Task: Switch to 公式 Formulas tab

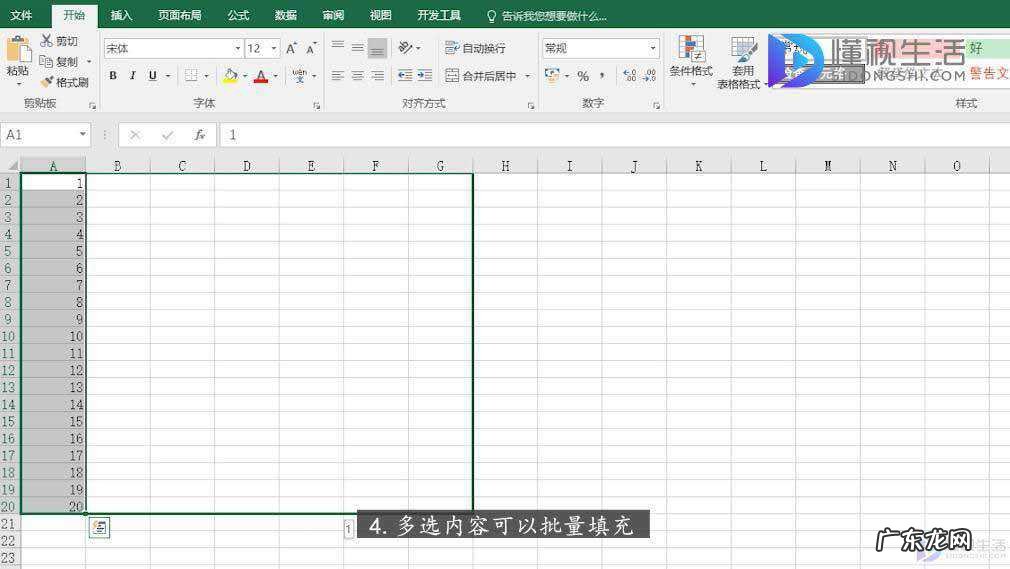Action: (238, 15)
